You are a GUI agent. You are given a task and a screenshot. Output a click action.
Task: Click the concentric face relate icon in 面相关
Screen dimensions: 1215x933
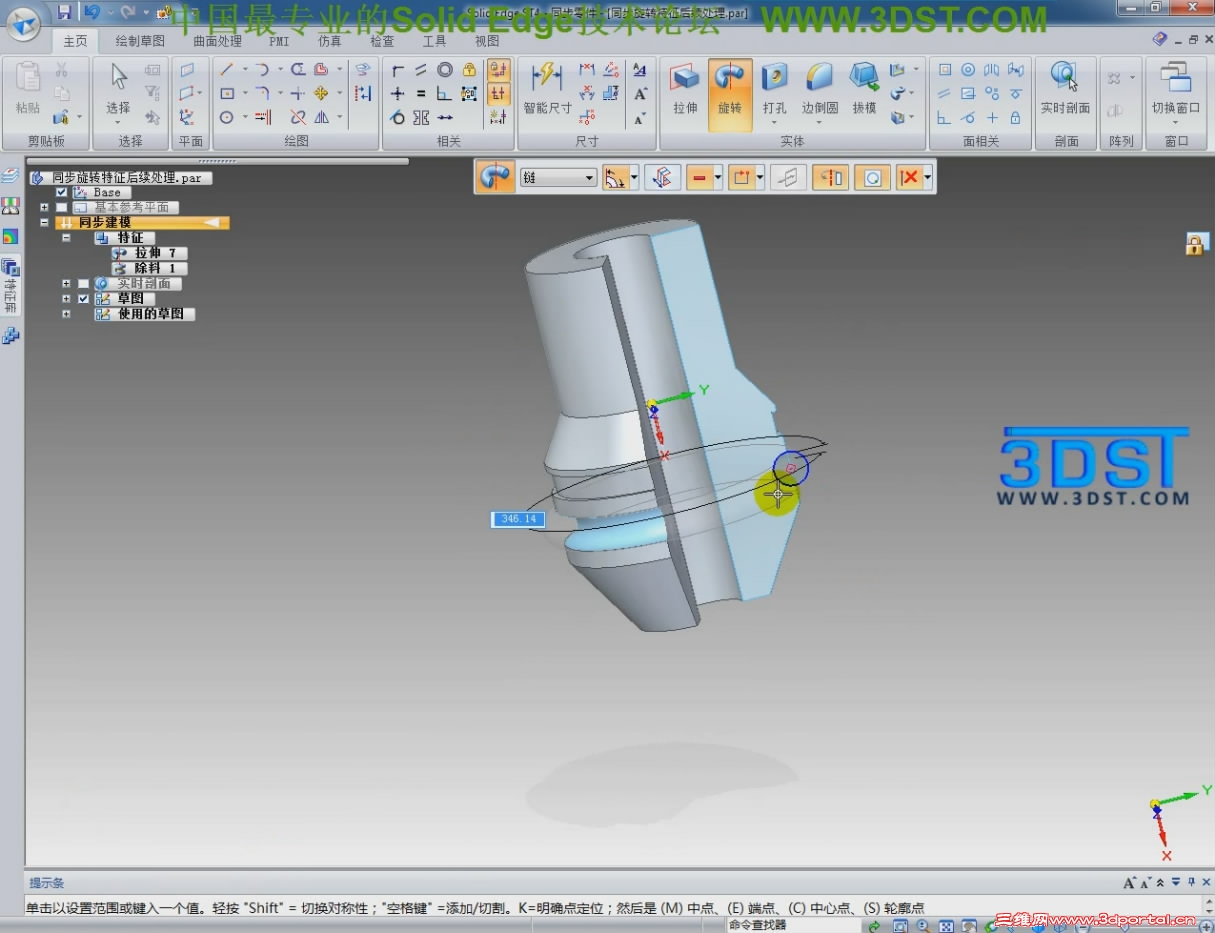point(968,70)
